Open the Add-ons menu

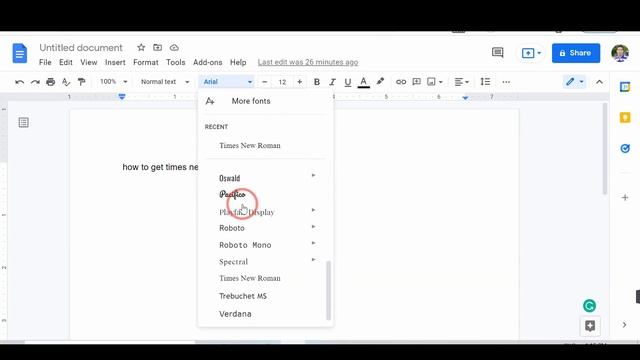pos(207,62)
